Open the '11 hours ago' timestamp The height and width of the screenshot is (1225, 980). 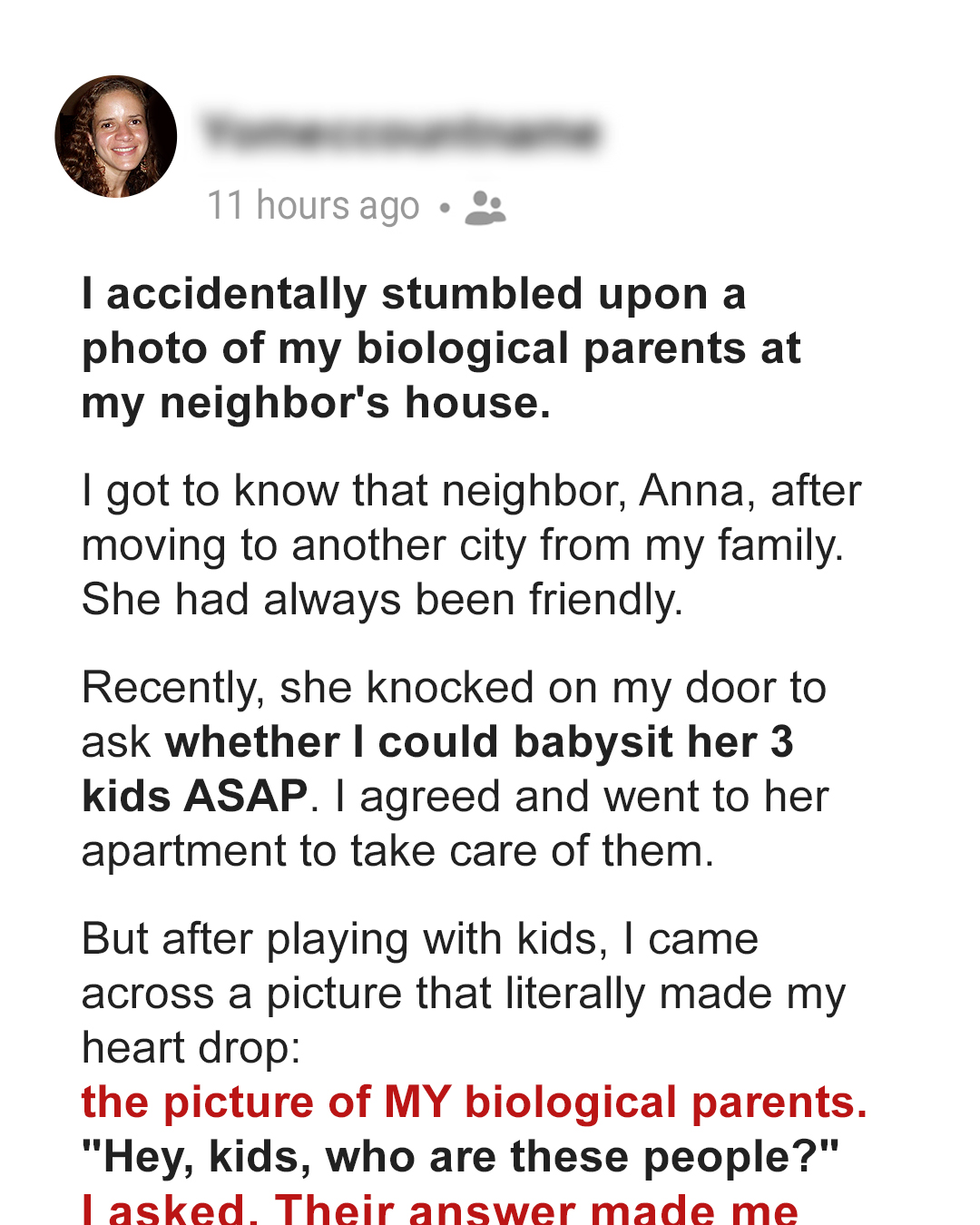click(x=314, y=206)
